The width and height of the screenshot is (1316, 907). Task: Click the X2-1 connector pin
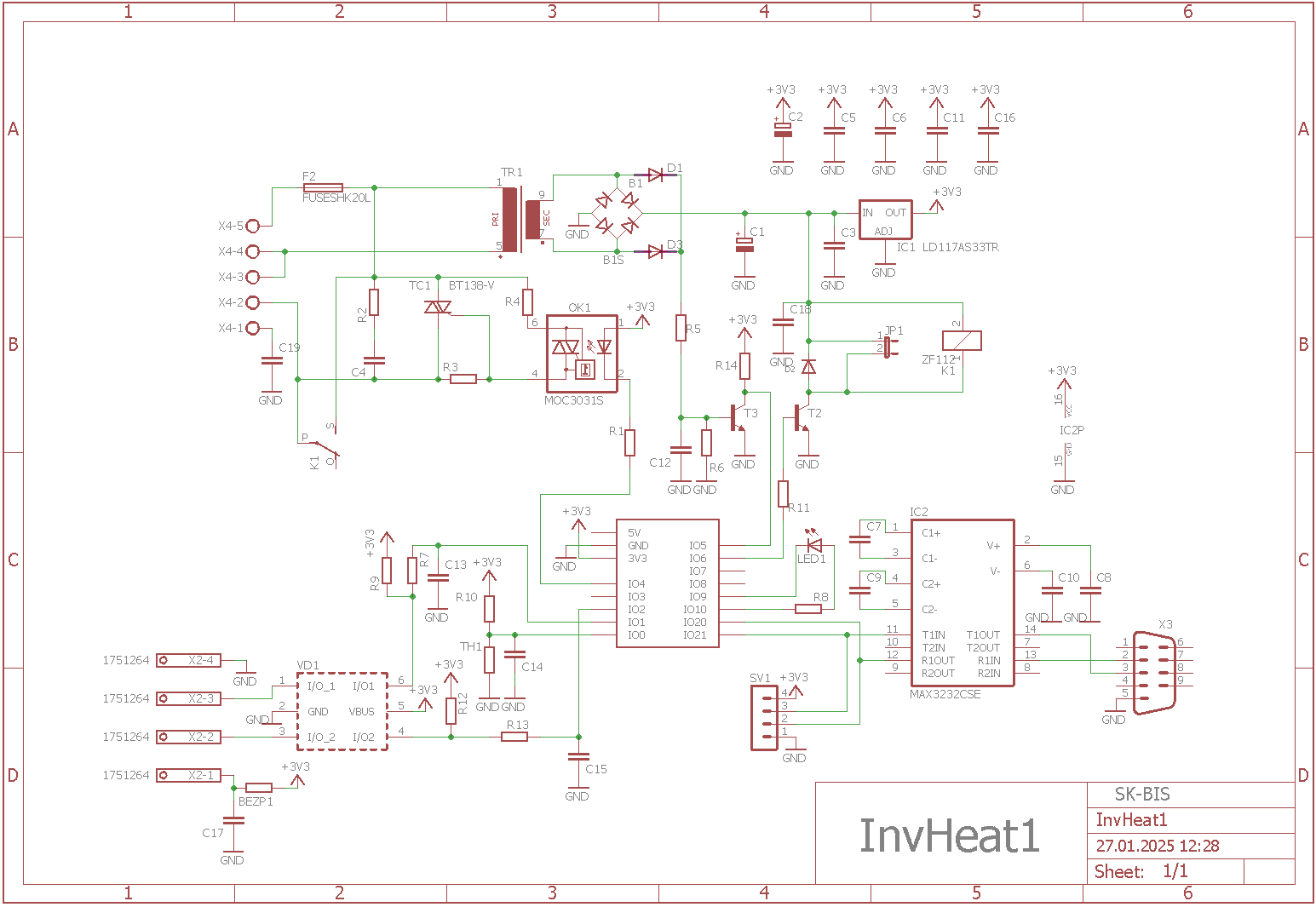pyautogui.click(x=189, y=775)
